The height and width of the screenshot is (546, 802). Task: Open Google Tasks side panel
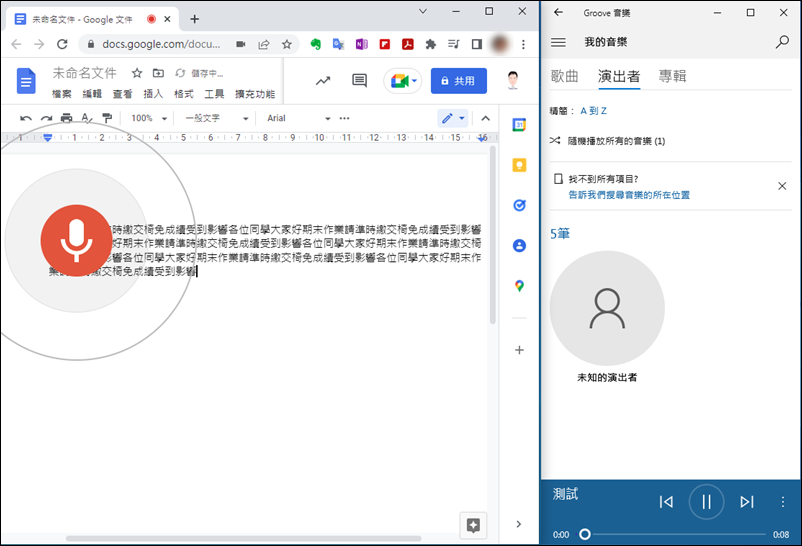point(519,205)
